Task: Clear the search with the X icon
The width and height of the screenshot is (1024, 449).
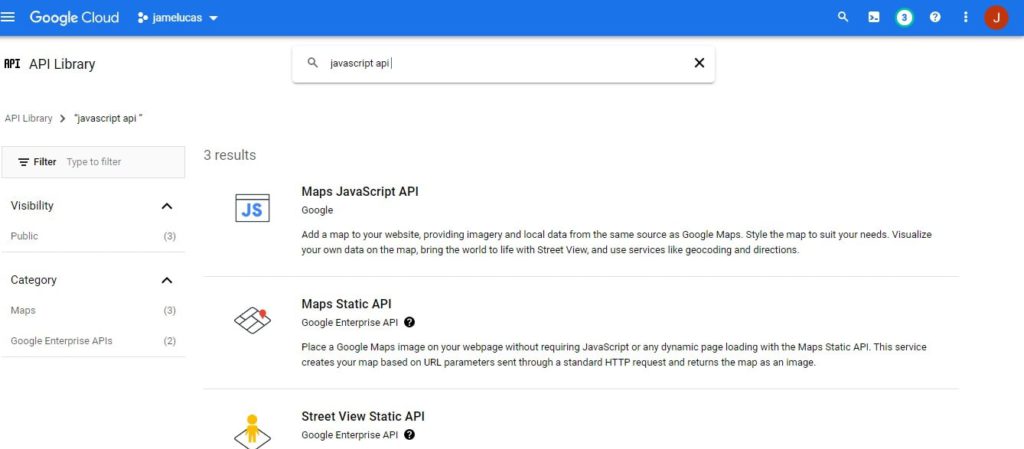Action: click(x=699, y=63)
